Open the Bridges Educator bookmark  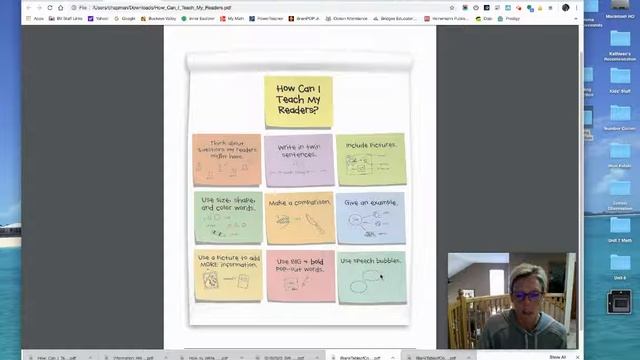(395, 19)
